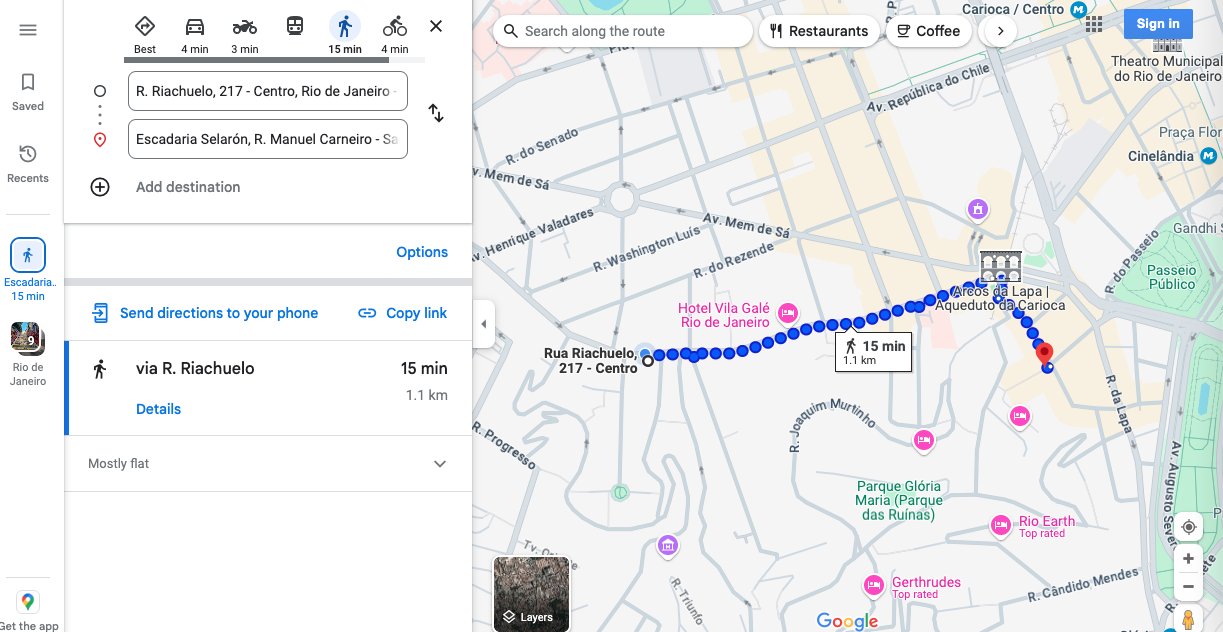
Task: Click Search along the route field
Action: (x=624, y=31)
